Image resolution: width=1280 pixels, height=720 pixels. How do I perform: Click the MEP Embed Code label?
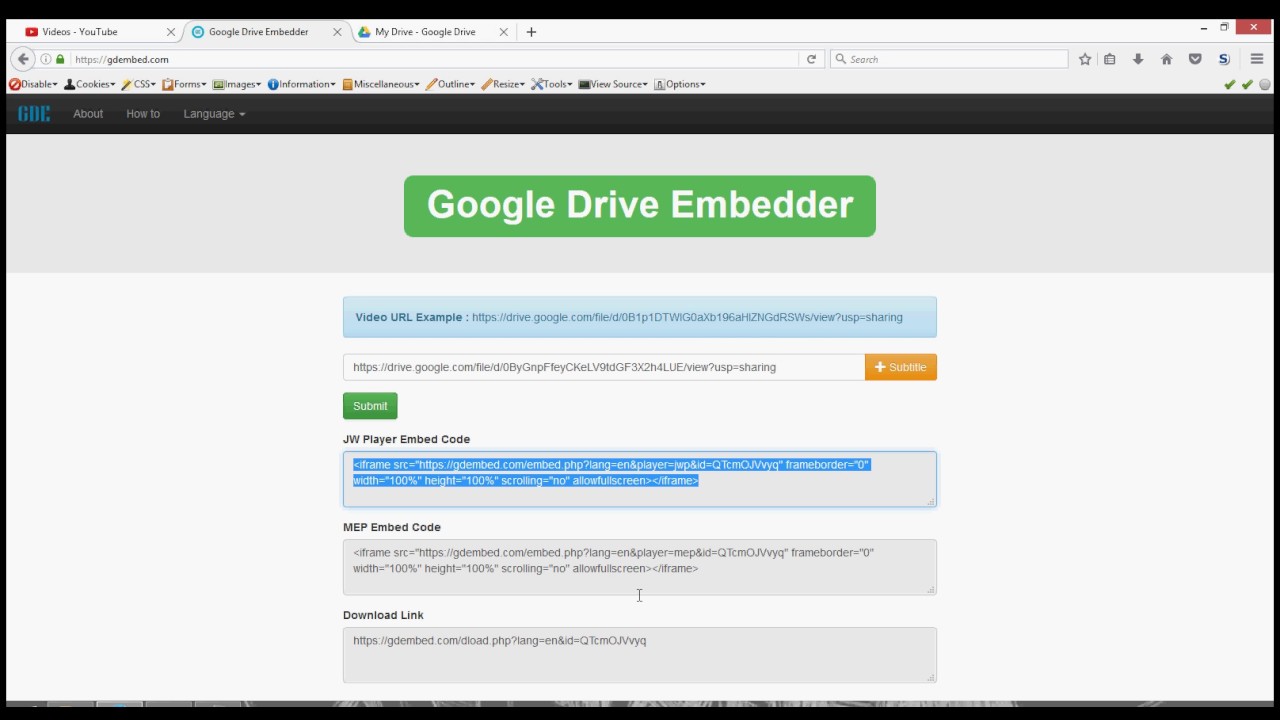(392, 527)
